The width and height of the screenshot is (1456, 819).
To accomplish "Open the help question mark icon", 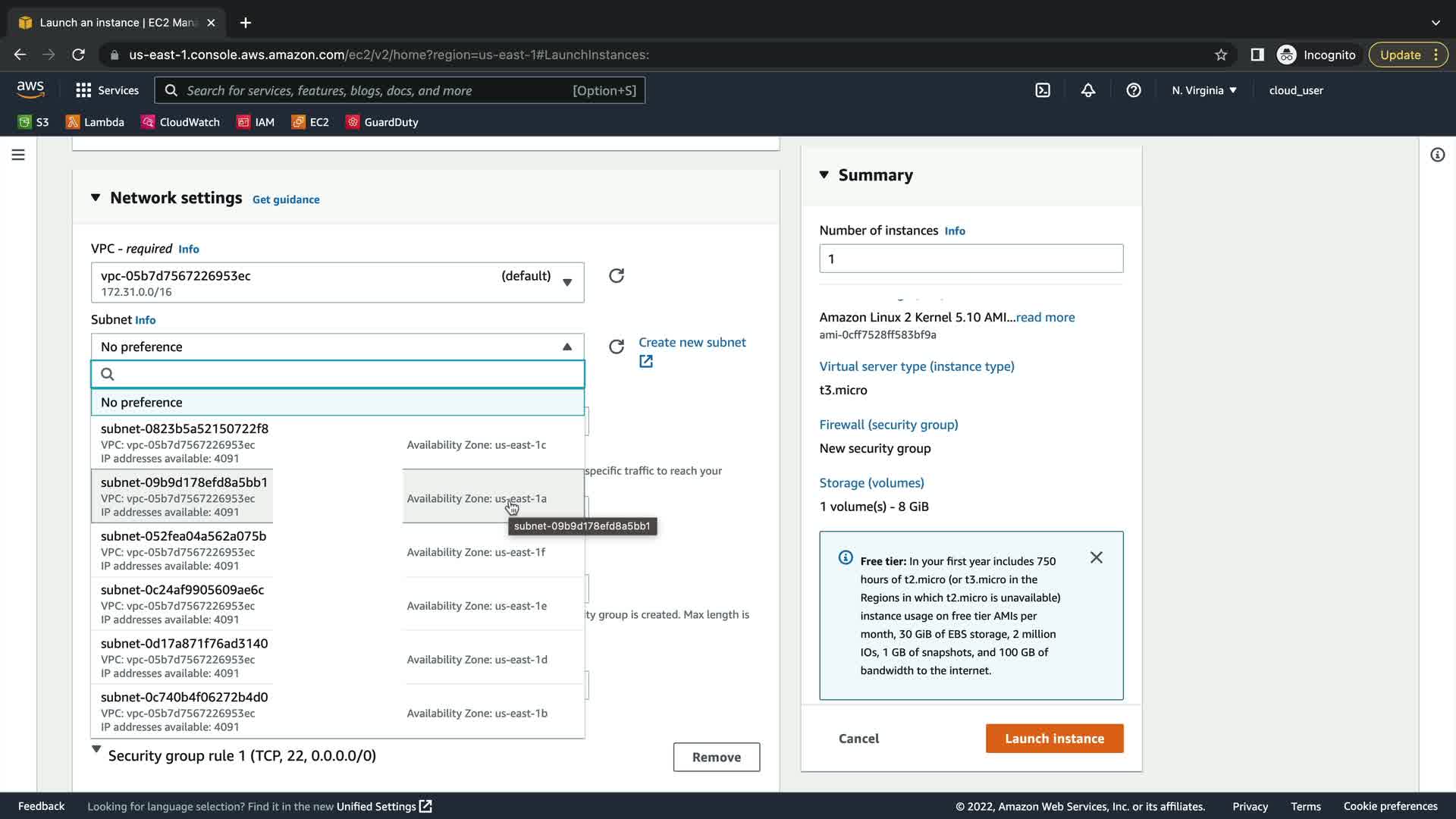I will [x=1134, y=90].
